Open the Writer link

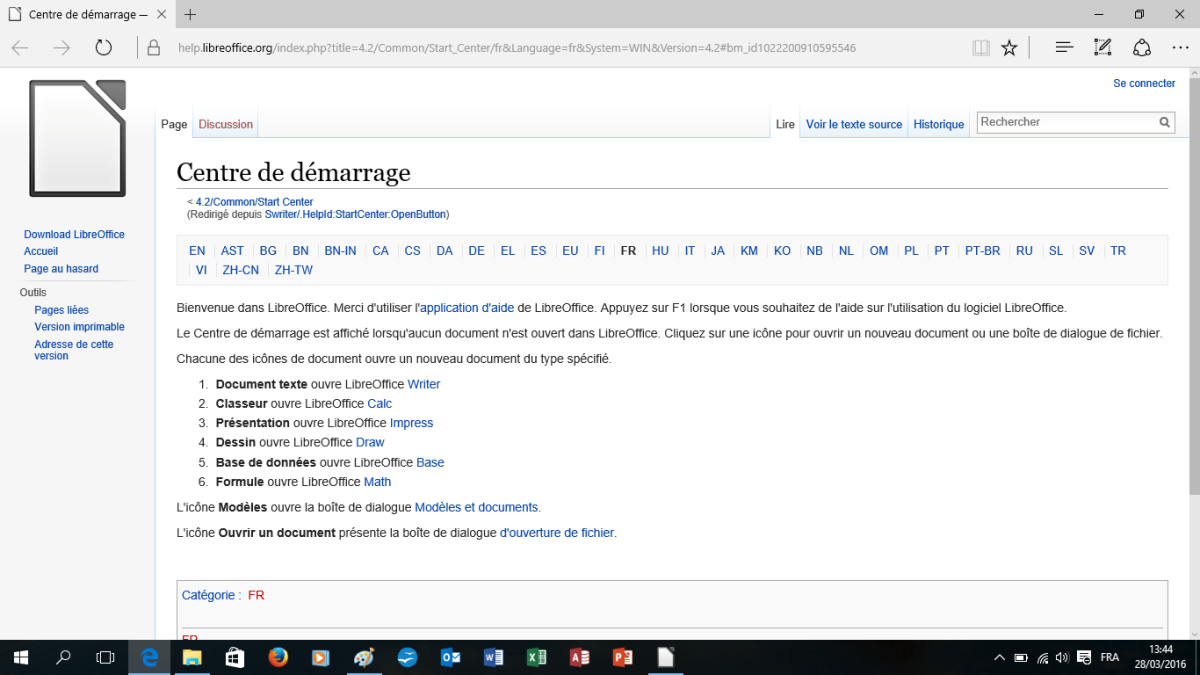pos(424,384)
